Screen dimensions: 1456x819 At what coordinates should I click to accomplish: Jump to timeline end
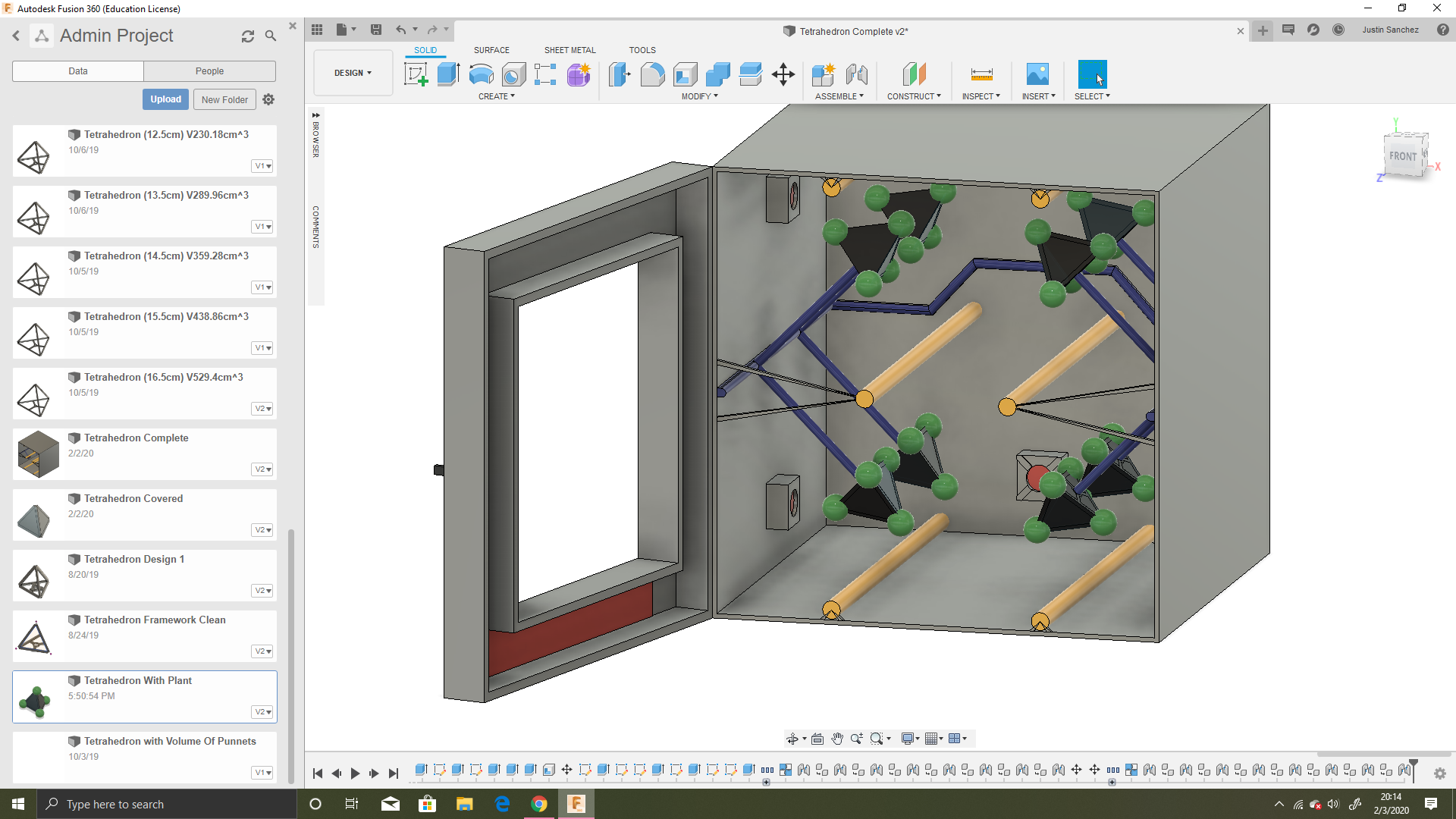(393, 773)
